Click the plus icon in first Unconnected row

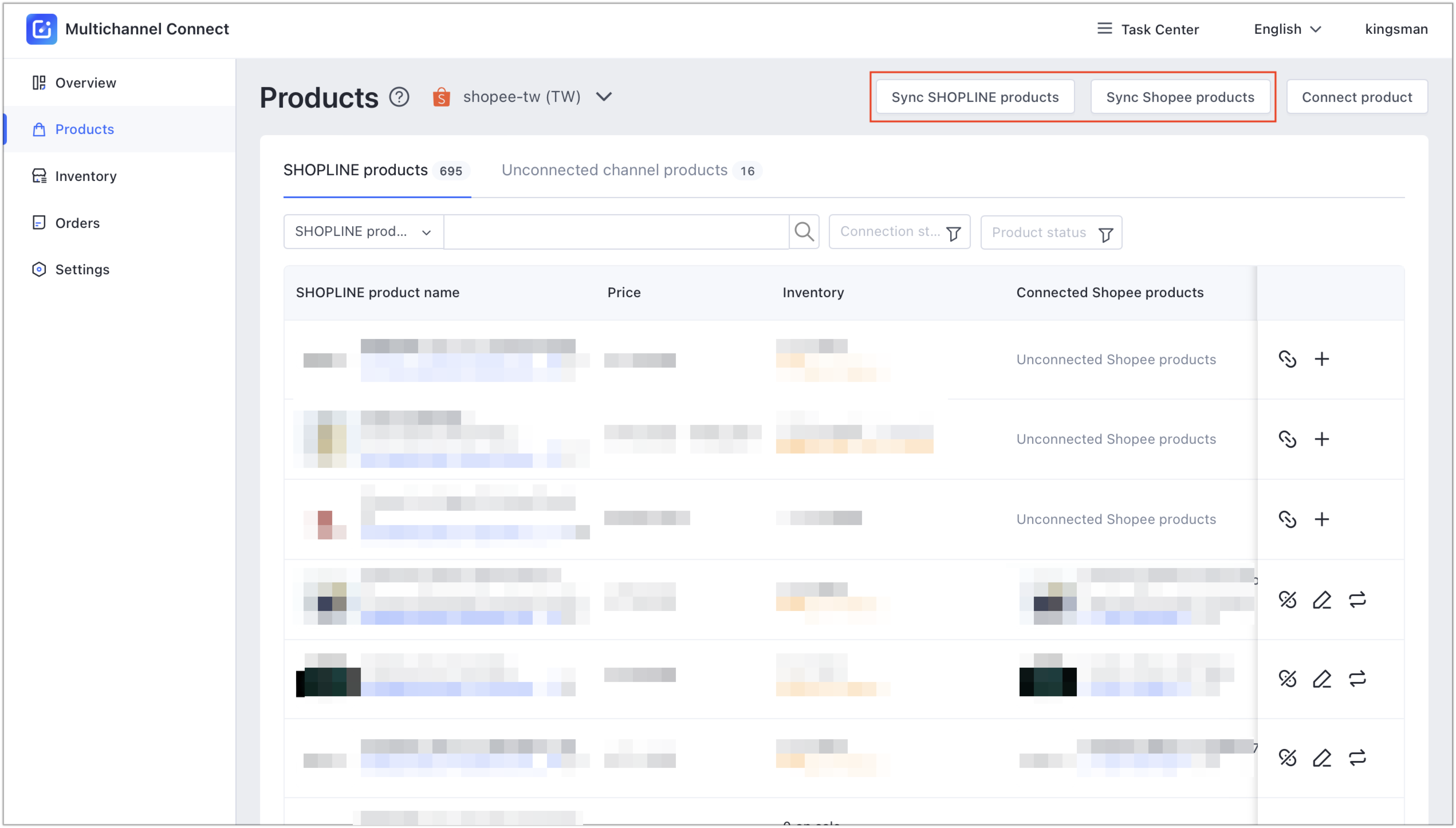click(x=1322, y=359)
